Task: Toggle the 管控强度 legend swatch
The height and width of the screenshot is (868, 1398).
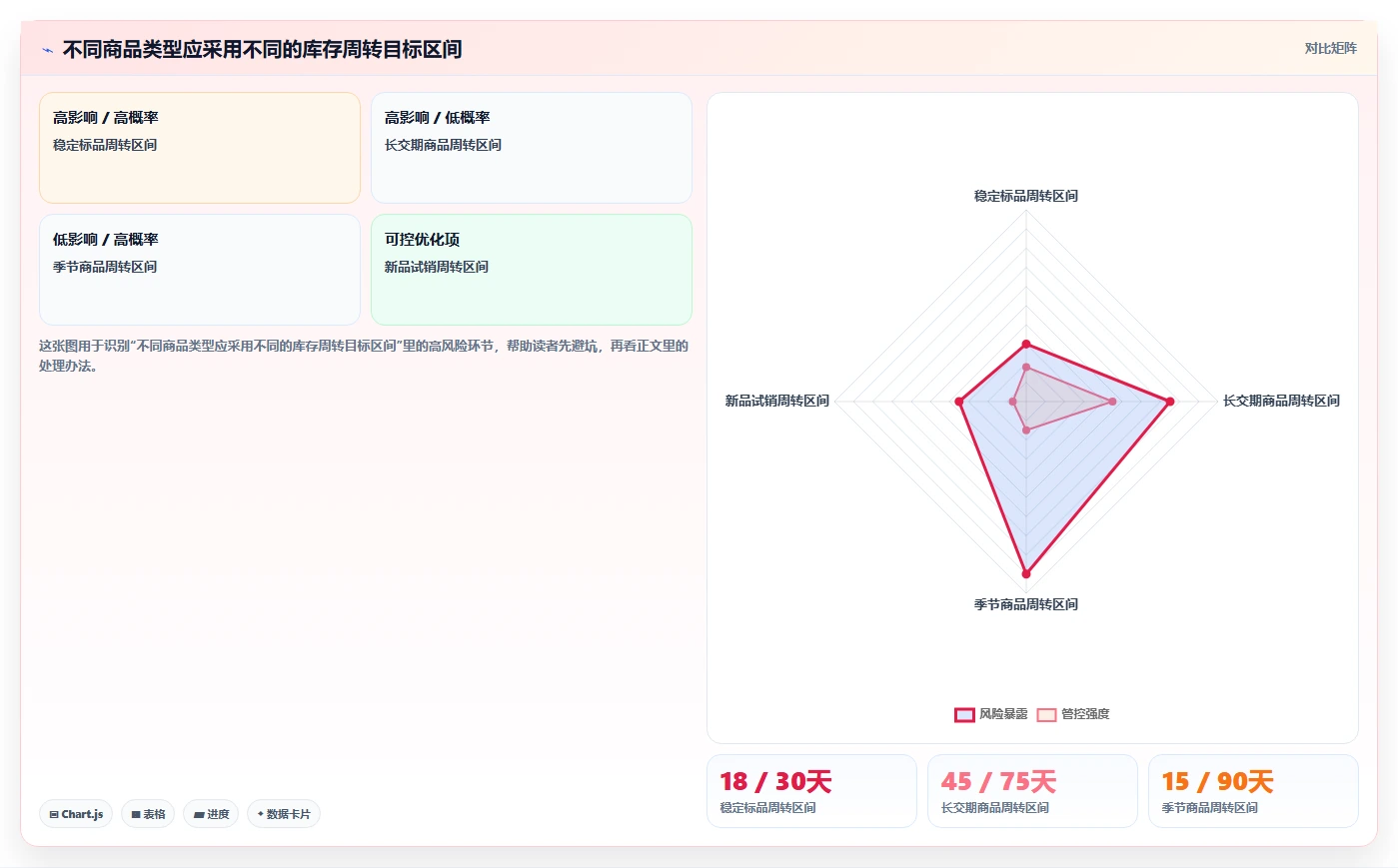Action: pyautogui.click(x=1046, y=714)
